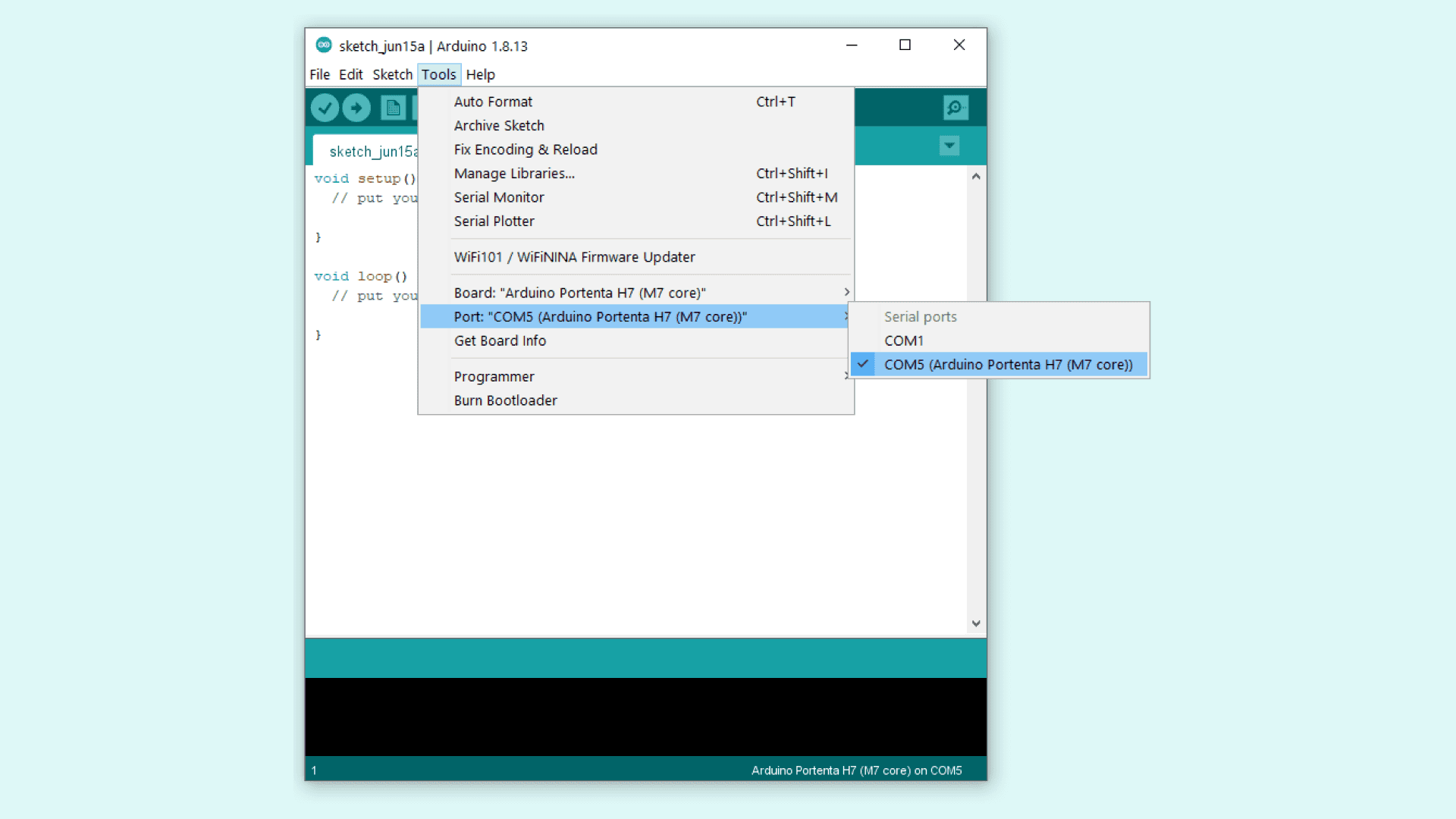
Task: Click the Get Board Info menu entry
Action: click(x=500, y=340)
